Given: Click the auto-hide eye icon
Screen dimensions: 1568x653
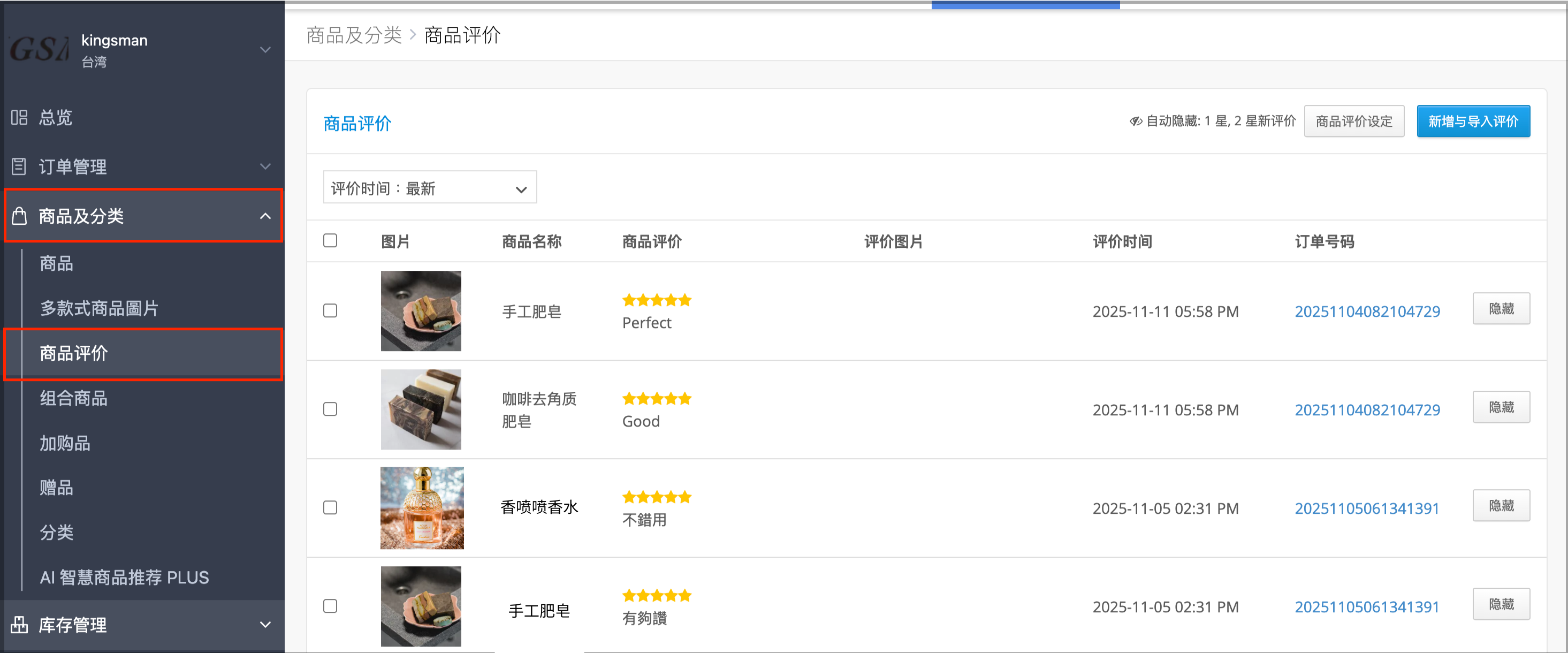Looking at the screenshot, I should pos(1136,121).
